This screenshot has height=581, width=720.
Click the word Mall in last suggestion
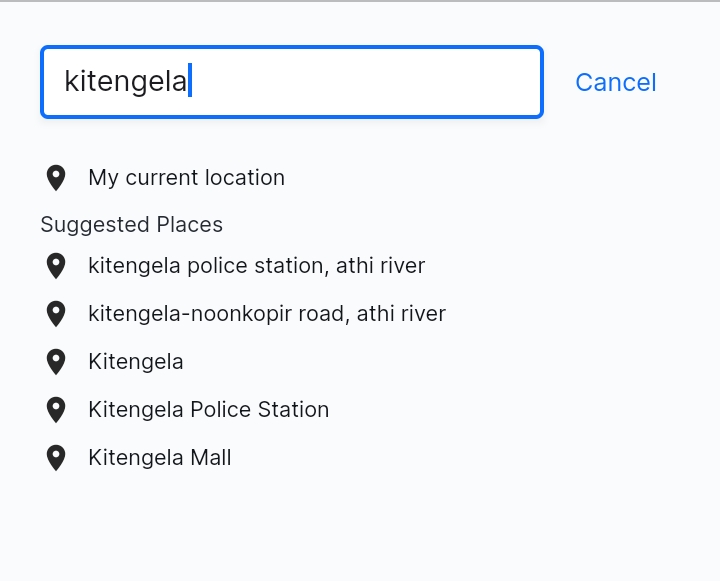coord(211,457)
